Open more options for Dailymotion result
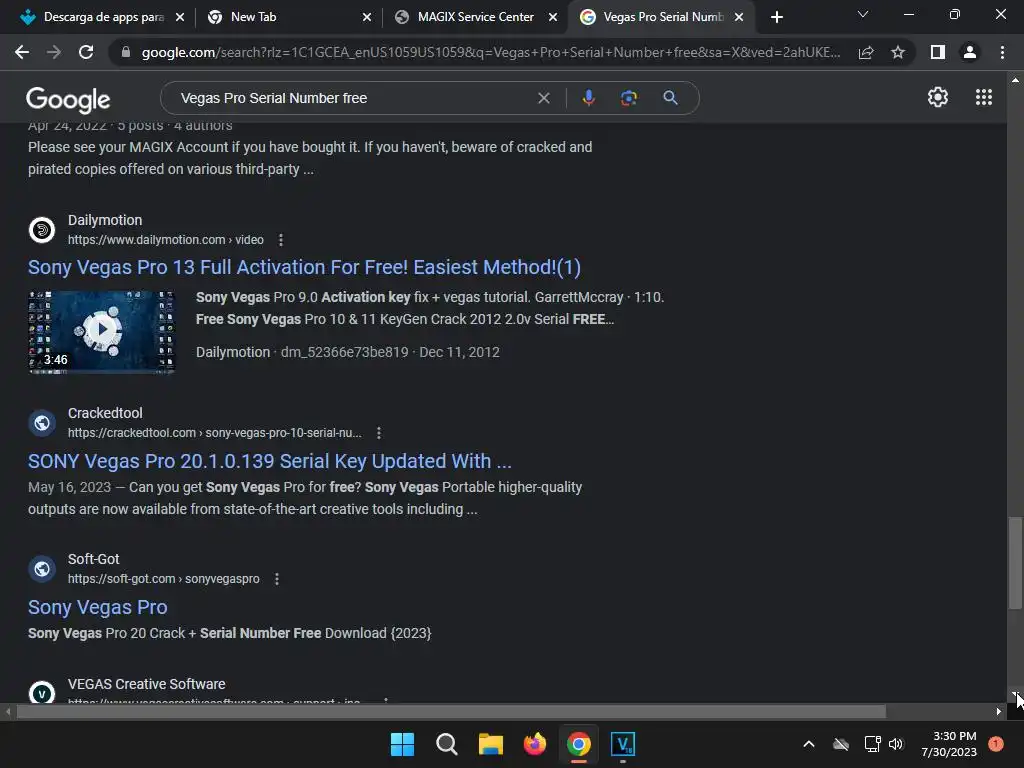Viewport: 1024px width, 768px height. coord(281,240)
